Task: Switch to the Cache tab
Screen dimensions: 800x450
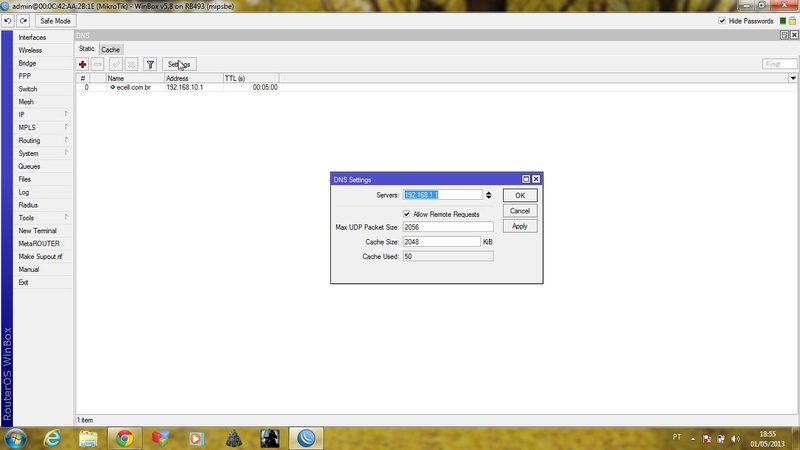Action: tap(110, 49)
